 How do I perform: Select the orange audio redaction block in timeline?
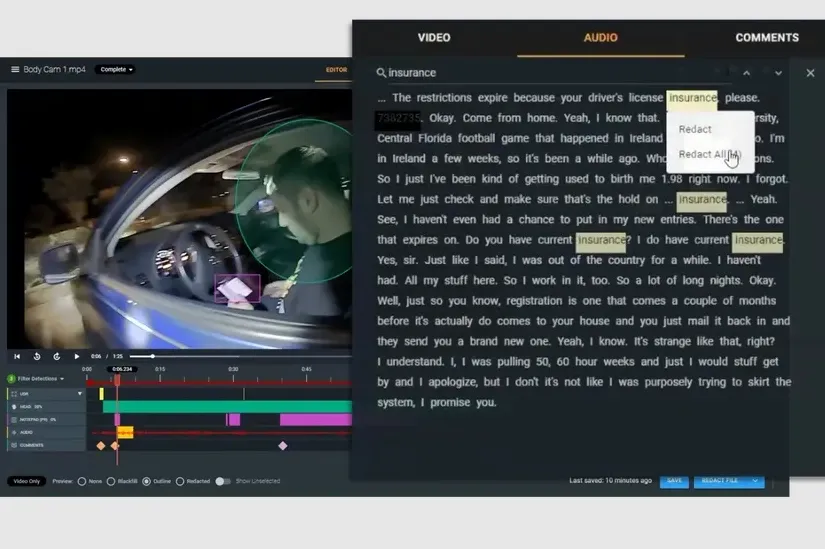[125, 433]
